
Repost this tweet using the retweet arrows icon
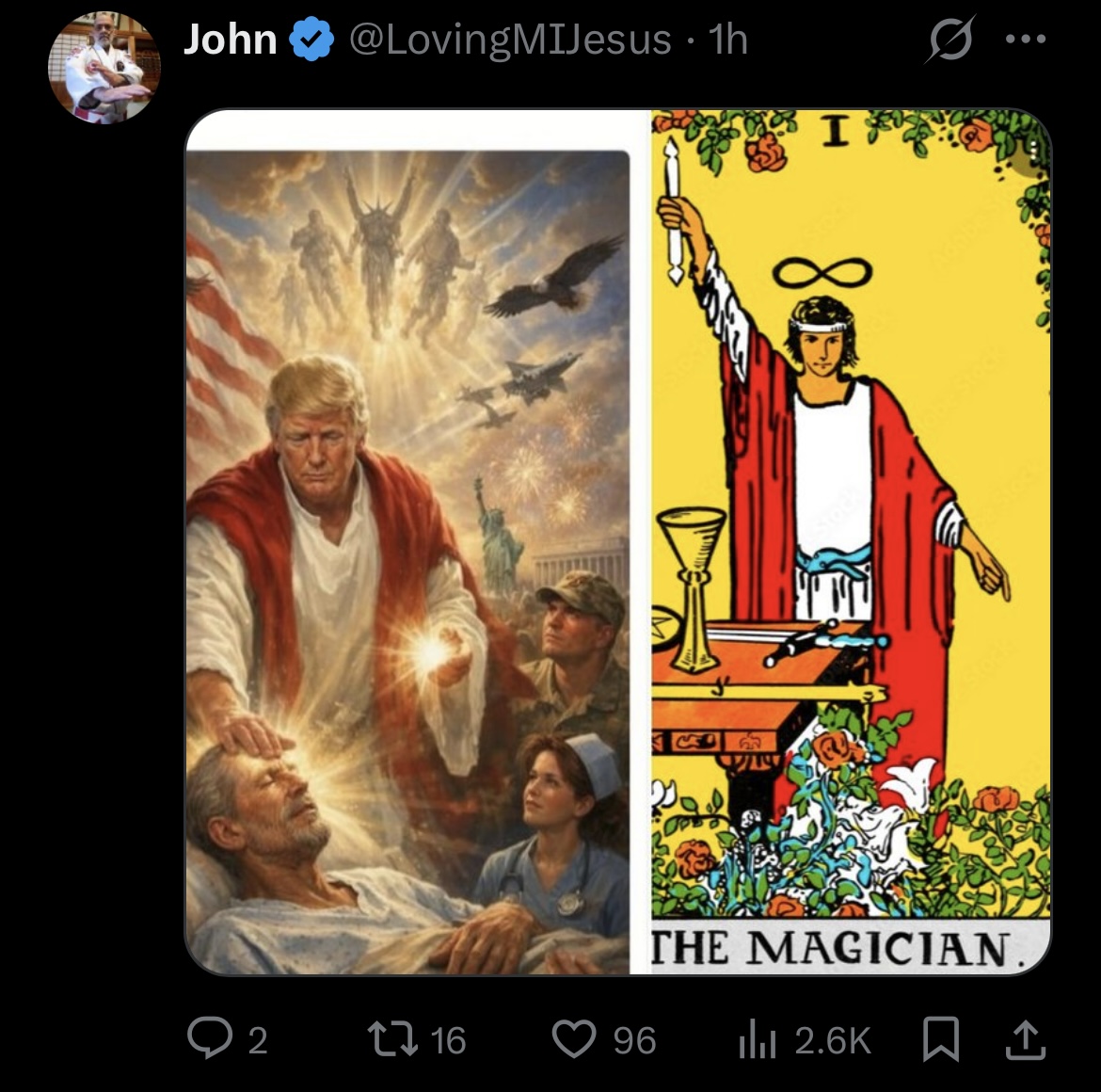(x=391, y=1039)
